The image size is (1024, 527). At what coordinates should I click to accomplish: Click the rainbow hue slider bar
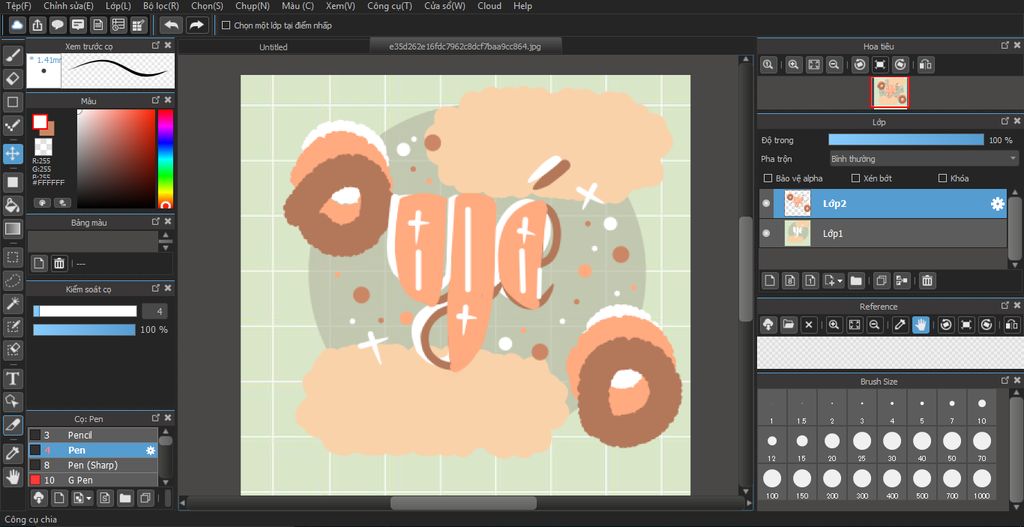pos(165,159)
